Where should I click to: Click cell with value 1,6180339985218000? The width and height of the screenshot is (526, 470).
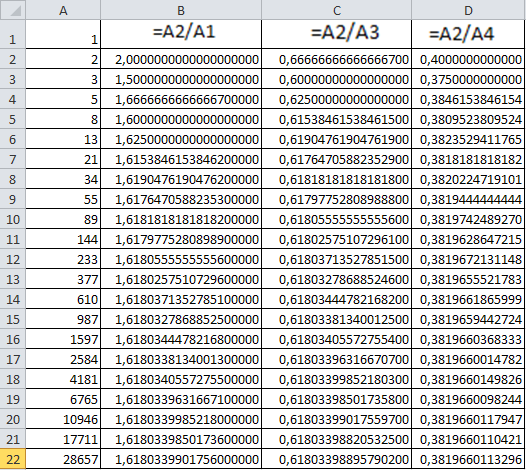[181, 419]
